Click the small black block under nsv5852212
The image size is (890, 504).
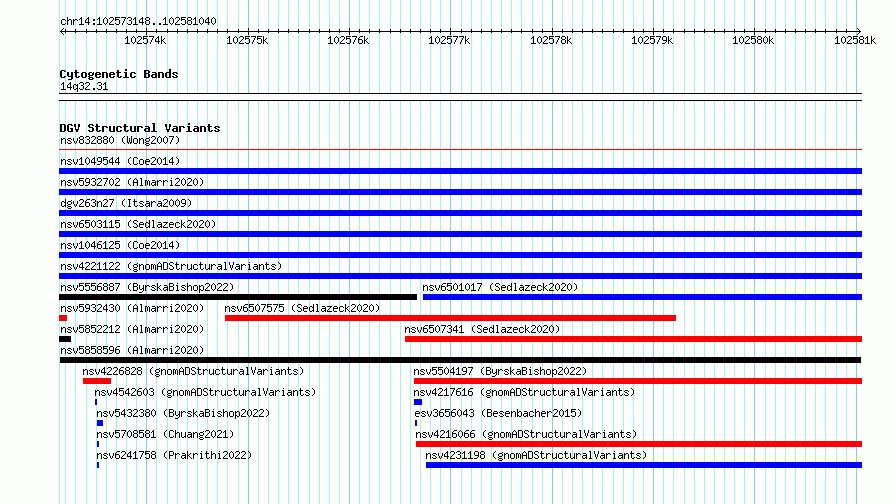pos(65,339)
